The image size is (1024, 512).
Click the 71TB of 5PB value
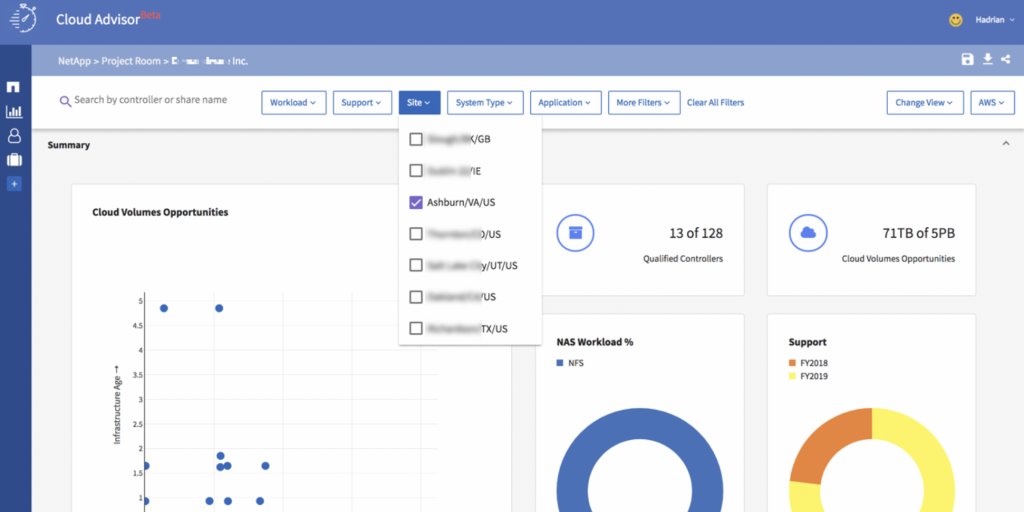[918, 233]
